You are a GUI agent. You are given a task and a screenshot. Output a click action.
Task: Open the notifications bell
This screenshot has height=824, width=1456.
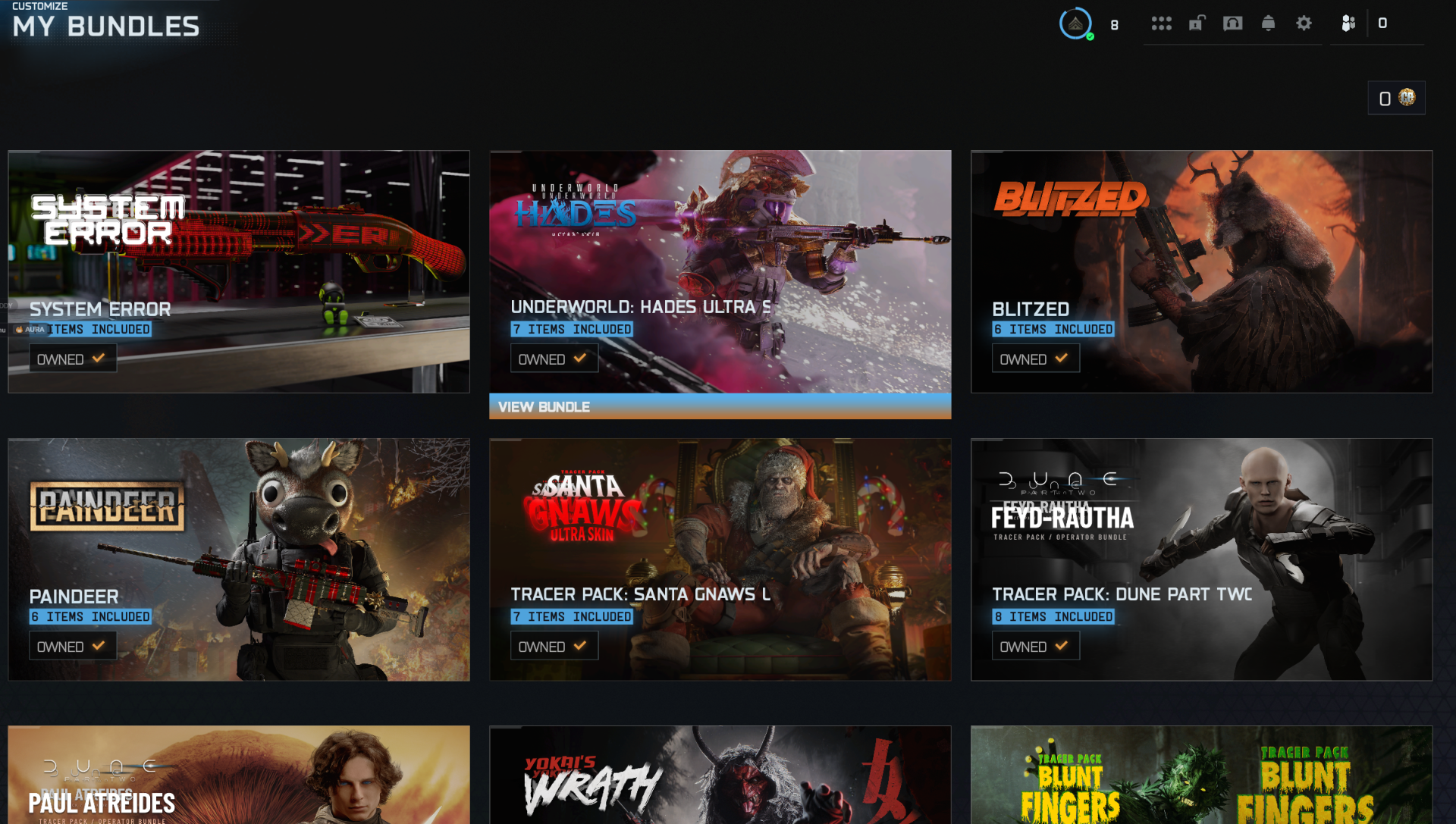click(x=1268, y=23)
